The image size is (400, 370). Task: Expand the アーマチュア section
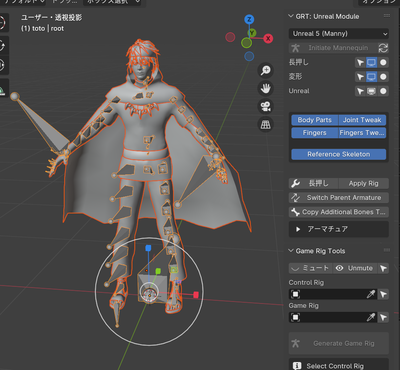pos(339,229)
